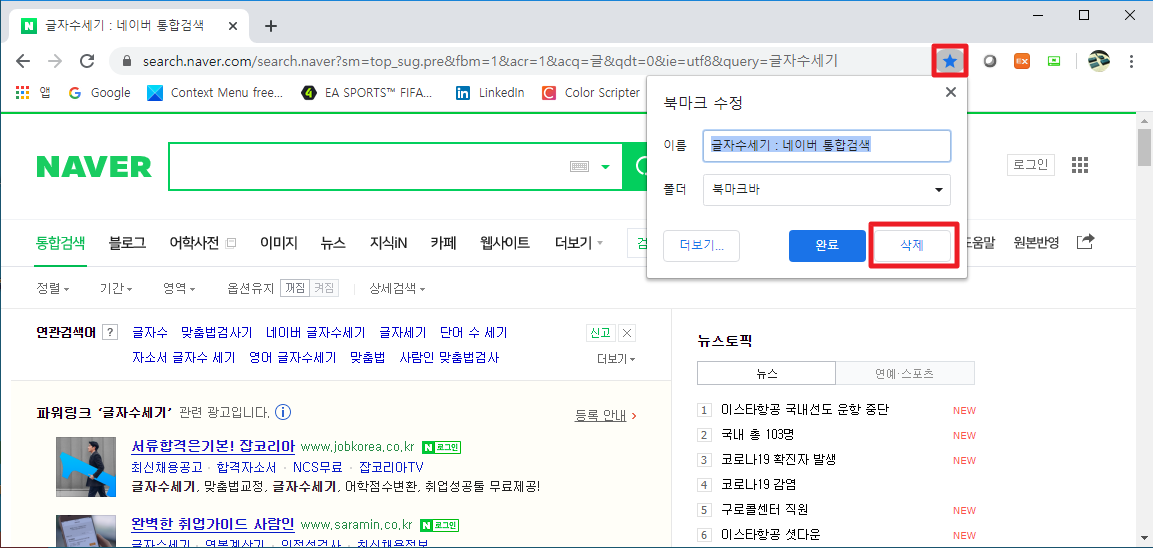Open the on-screen keyboard icon in search box
The image size is (1153, 548).
point(580,167)
